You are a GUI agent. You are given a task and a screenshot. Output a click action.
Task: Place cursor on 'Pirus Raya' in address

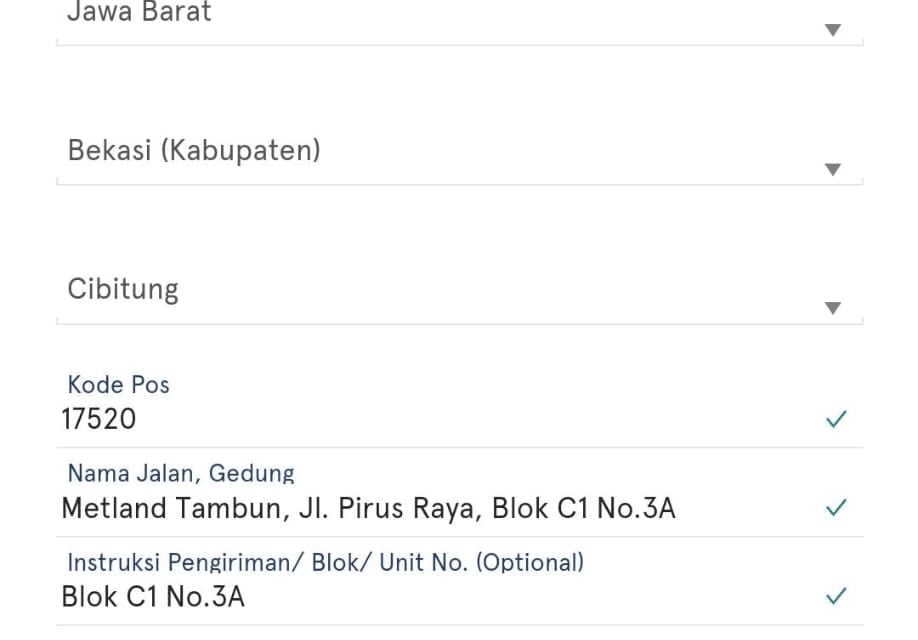(x=410, y=508)
